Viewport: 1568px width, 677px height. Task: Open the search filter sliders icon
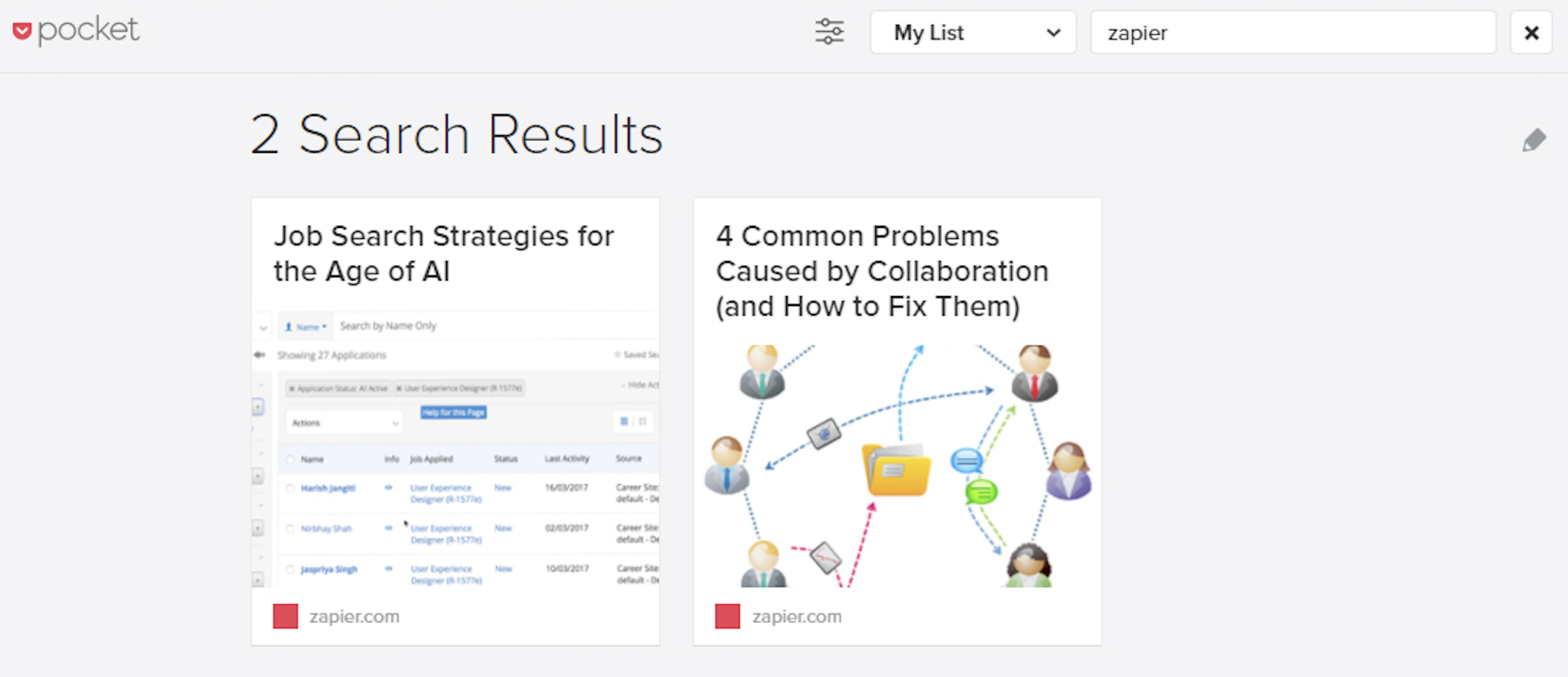click(x=829, y=32)
